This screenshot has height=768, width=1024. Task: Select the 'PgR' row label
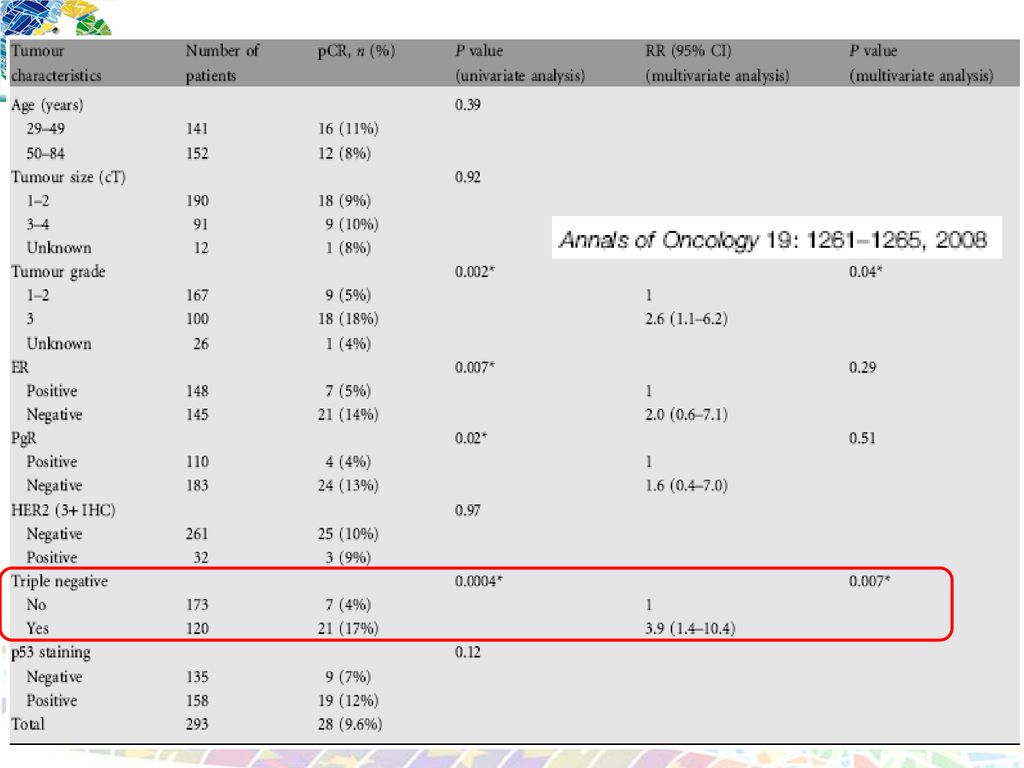pos(24,438)
